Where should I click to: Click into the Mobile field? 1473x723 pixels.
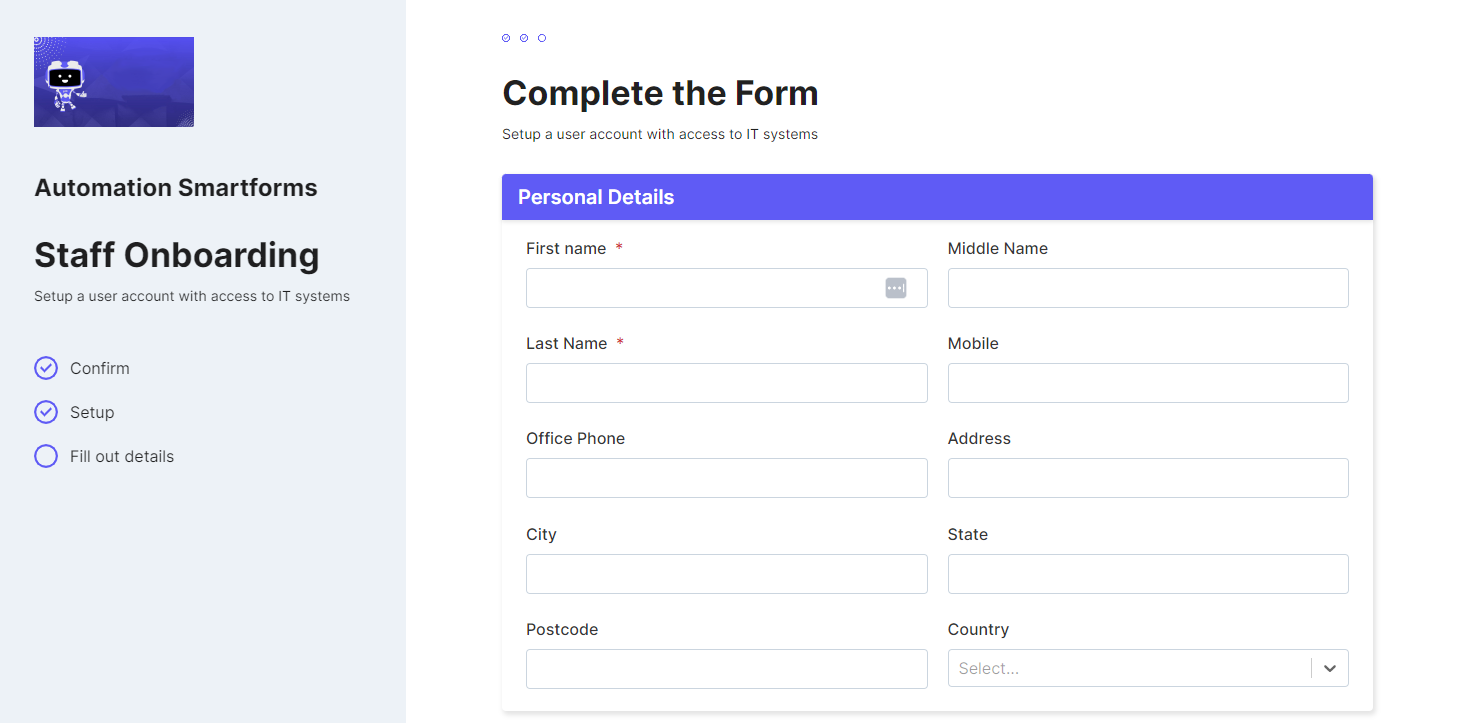[x=1148, y=383]
